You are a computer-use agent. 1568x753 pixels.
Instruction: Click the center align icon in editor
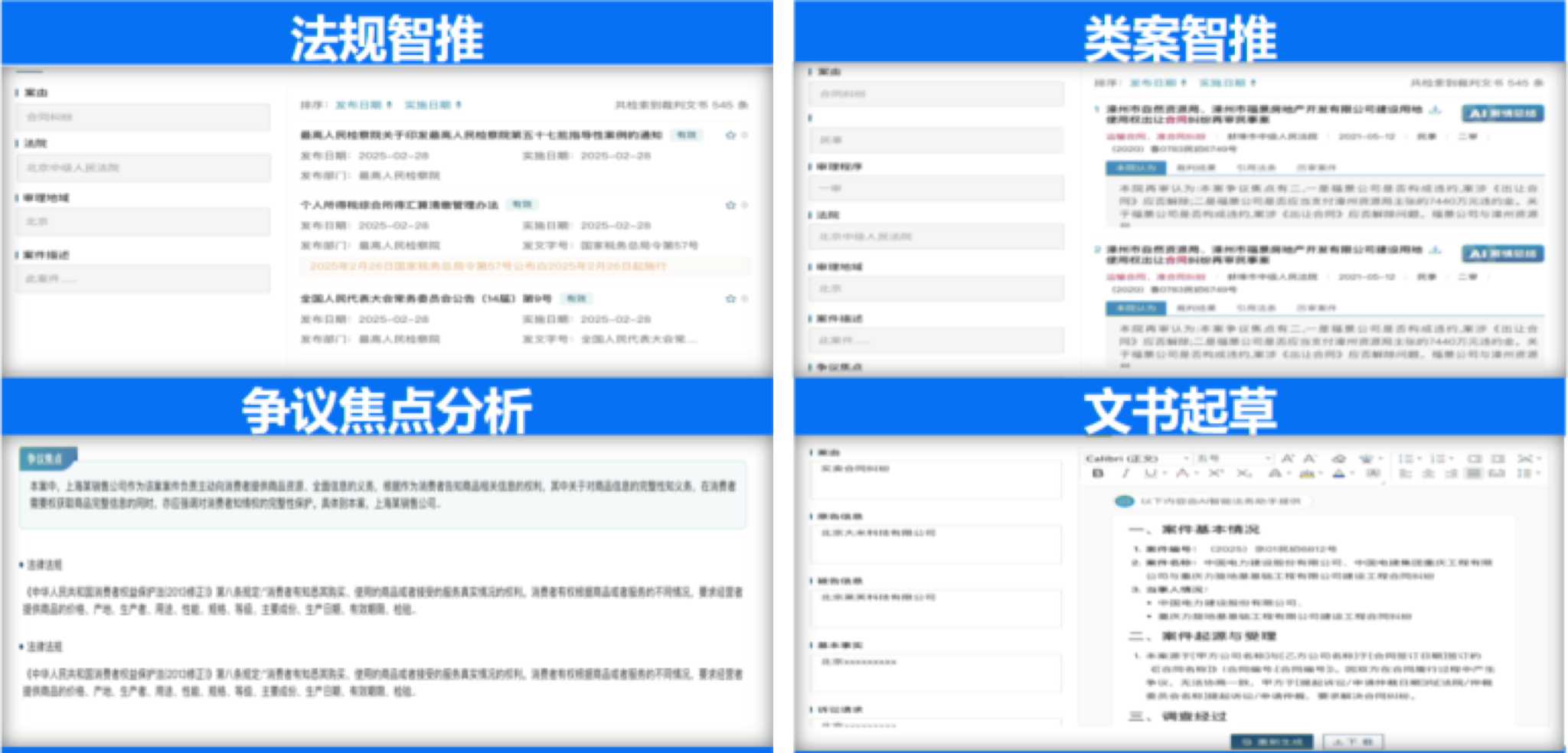[x=1428, y=474]
